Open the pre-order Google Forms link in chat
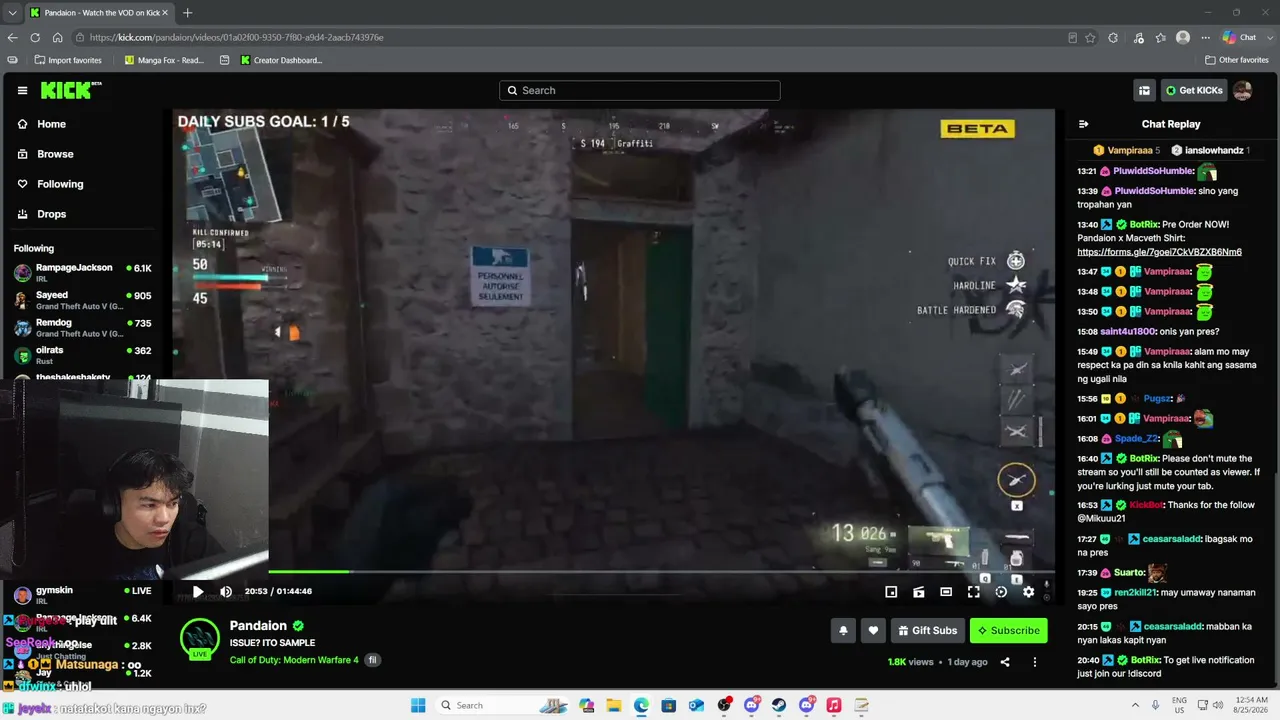The width and height of the screenshot is (1280, 720). tap(1159, 252)
